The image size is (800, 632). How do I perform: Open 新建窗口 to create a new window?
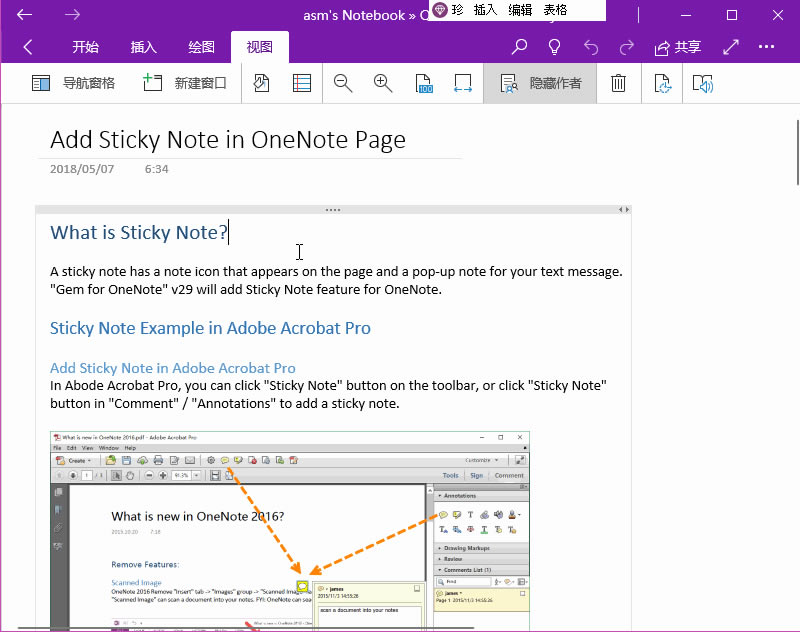pos(198,83)
